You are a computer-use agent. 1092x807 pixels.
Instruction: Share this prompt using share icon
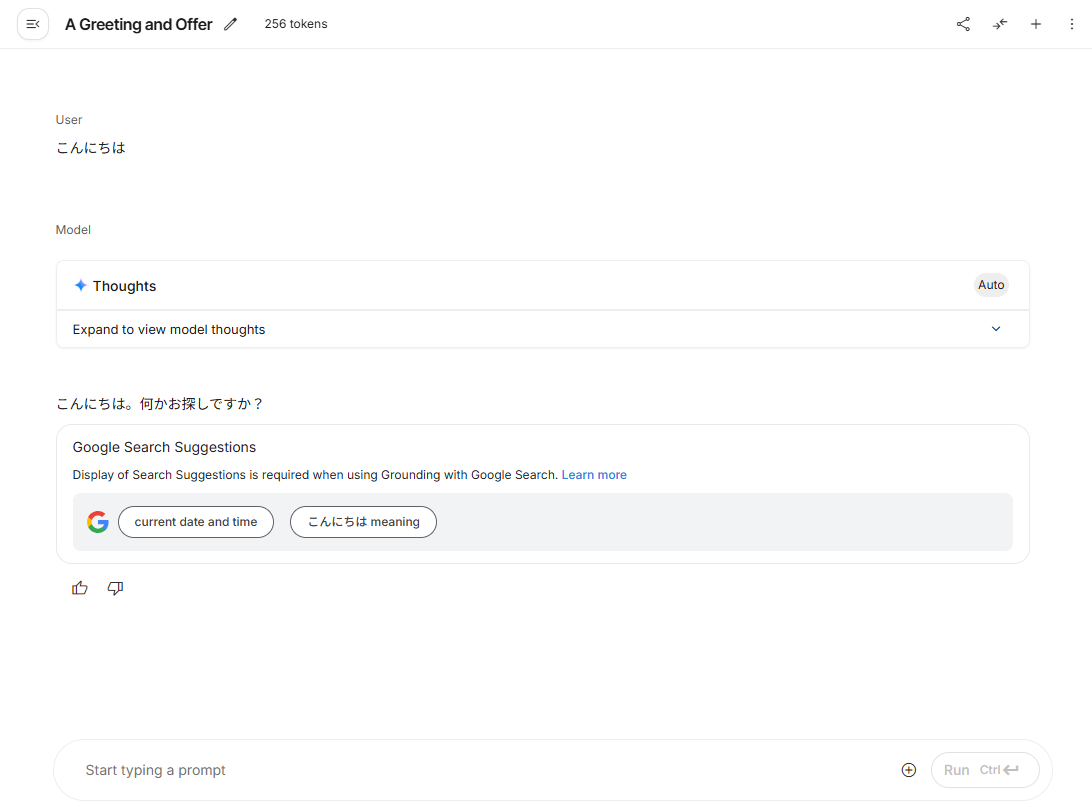[963, 24]
